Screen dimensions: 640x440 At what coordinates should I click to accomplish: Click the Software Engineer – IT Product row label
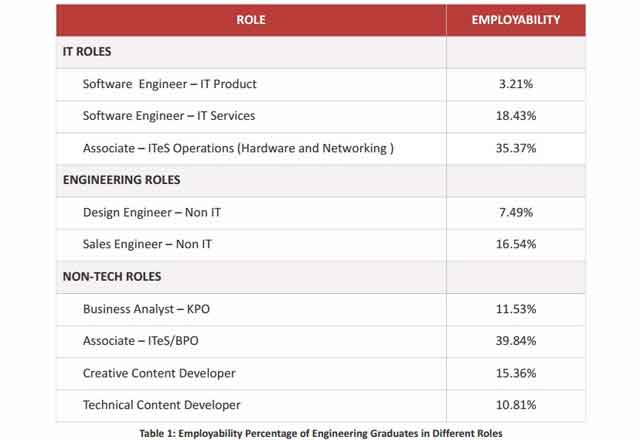[x=170, y=83]
